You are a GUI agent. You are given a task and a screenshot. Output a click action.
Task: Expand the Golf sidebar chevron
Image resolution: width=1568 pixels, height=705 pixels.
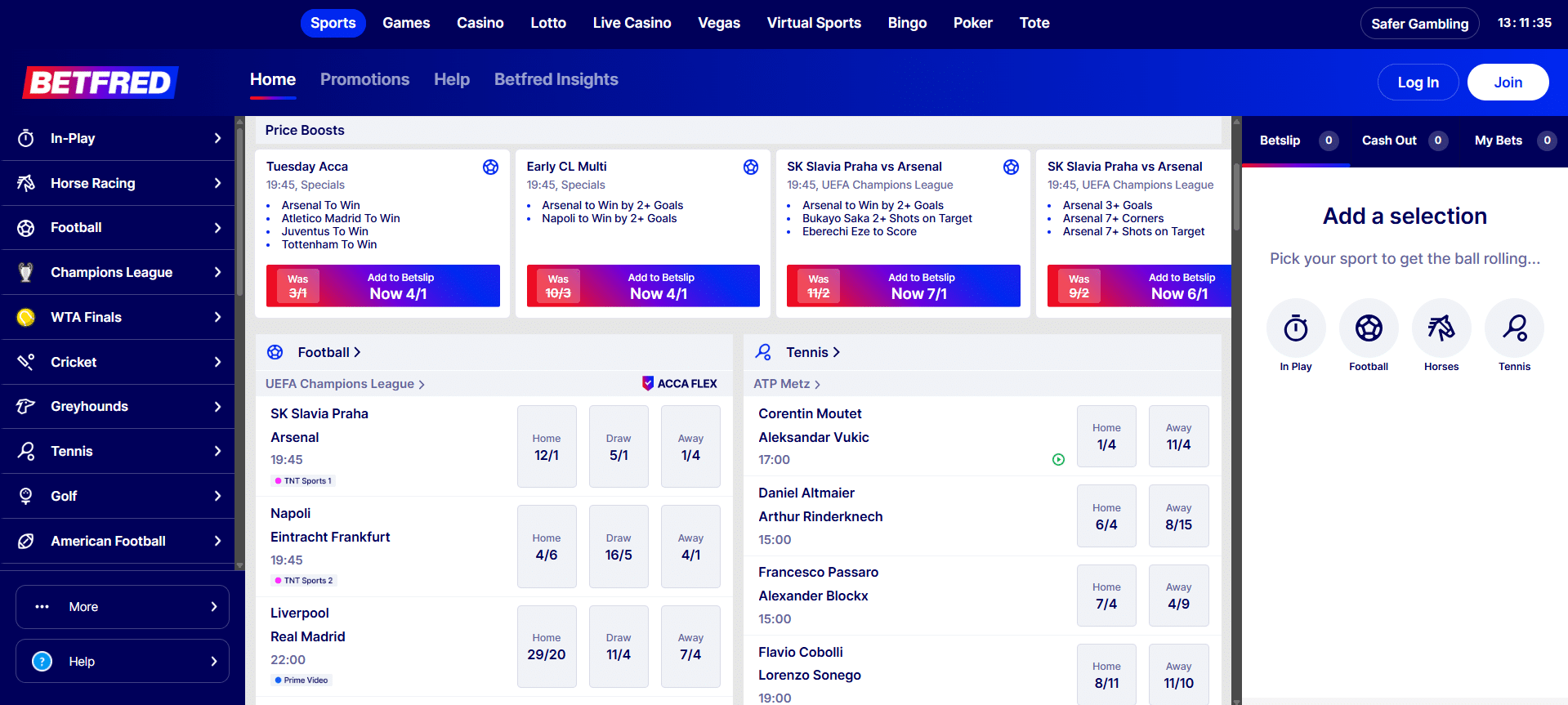point(217,496)
